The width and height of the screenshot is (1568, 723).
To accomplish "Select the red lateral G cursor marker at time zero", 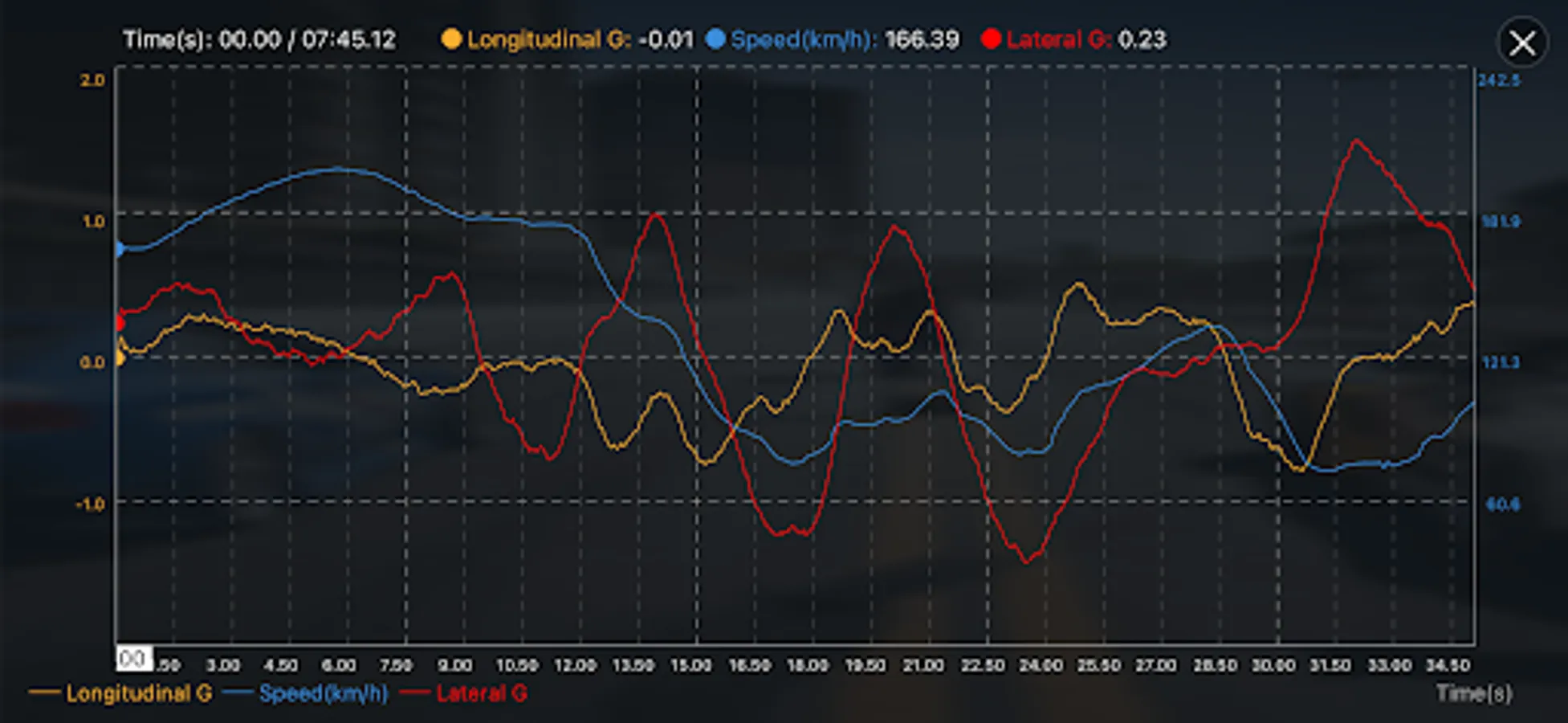I will point(118,323).
